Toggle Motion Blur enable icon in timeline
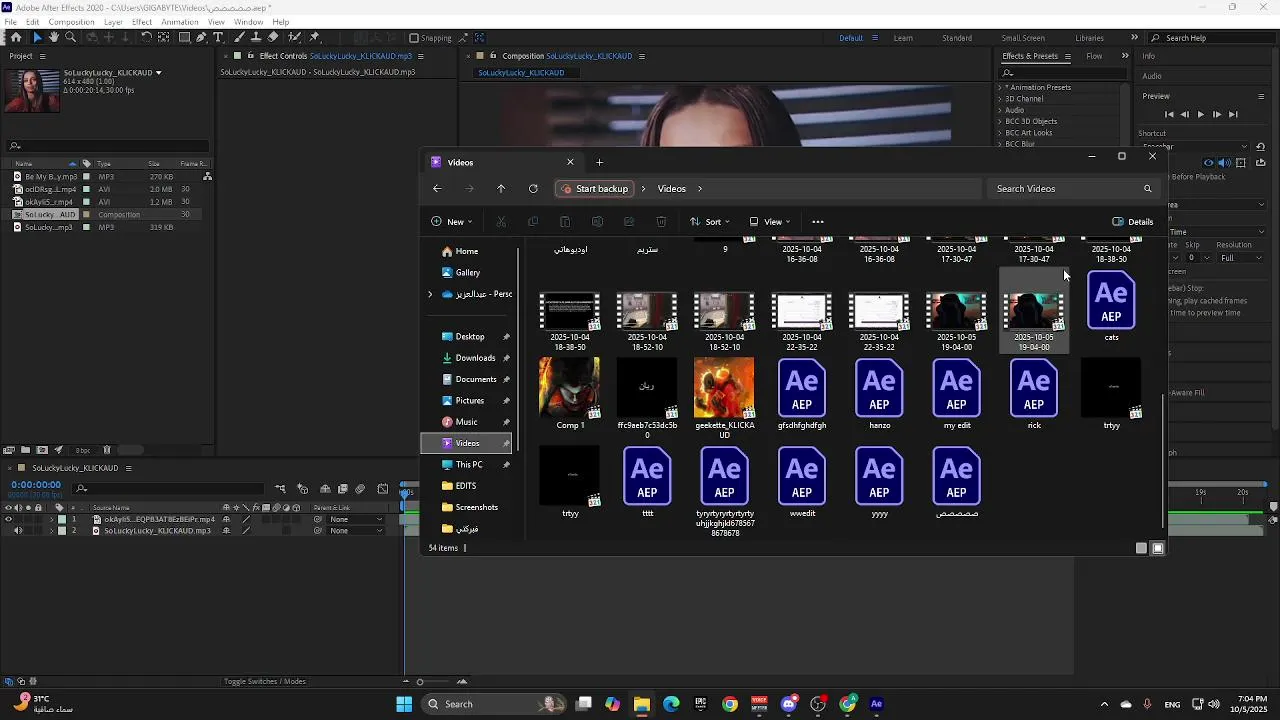Viewport: 1280px width, 720px height. [x=360, y=489]
